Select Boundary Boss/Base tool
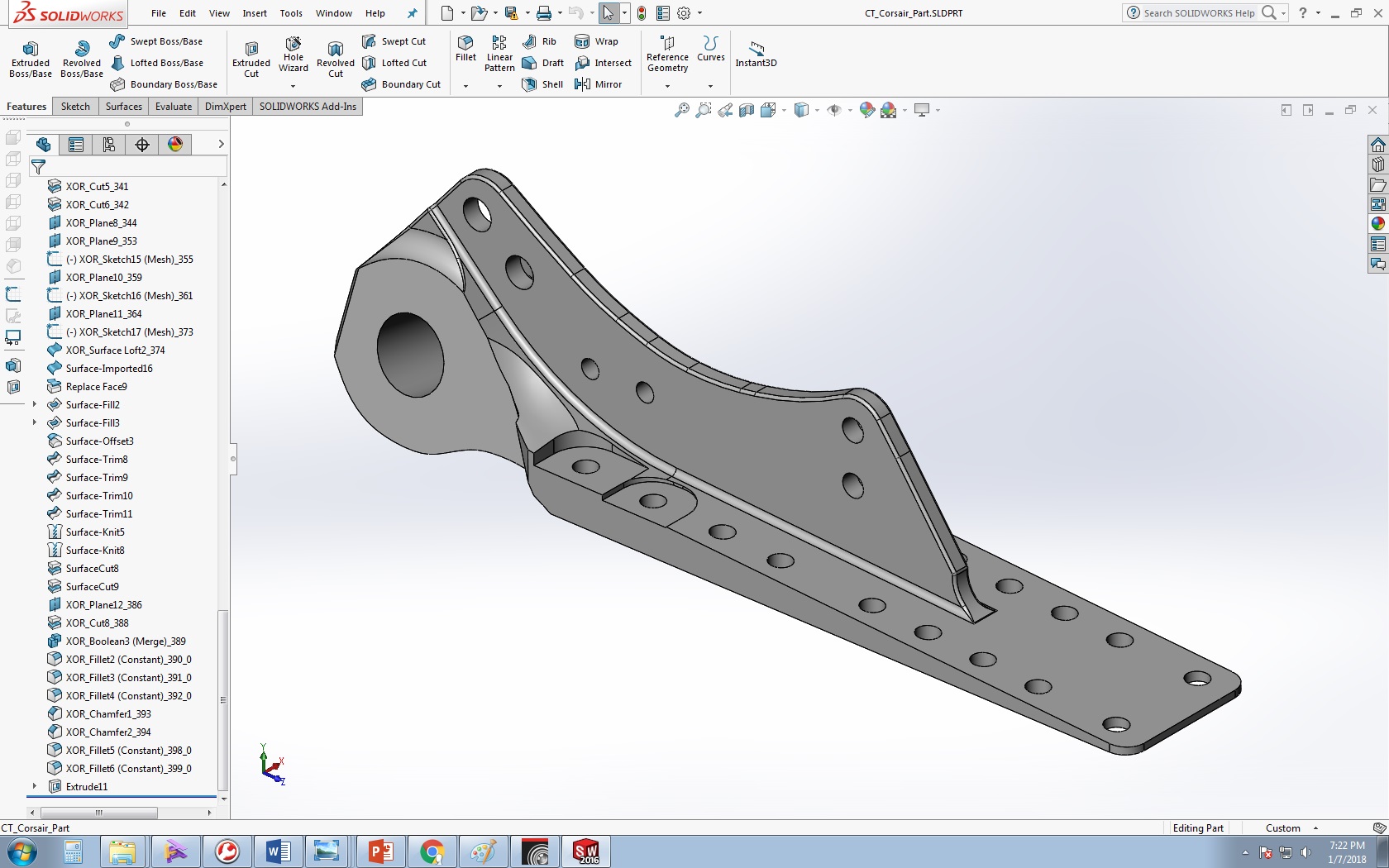The image size is (1389, 868). click(164, 84)
